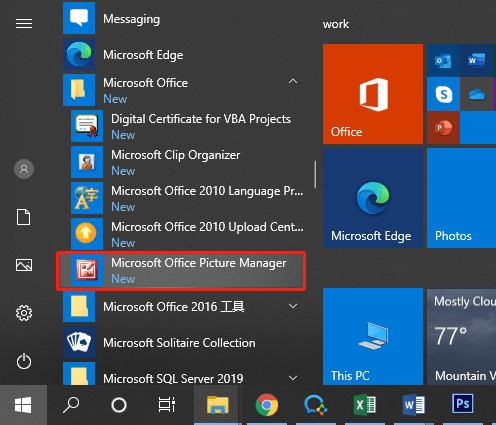Screen dimensions: 496x425
Task: Open Task View on taskbar
Action: tap(167, 405)
